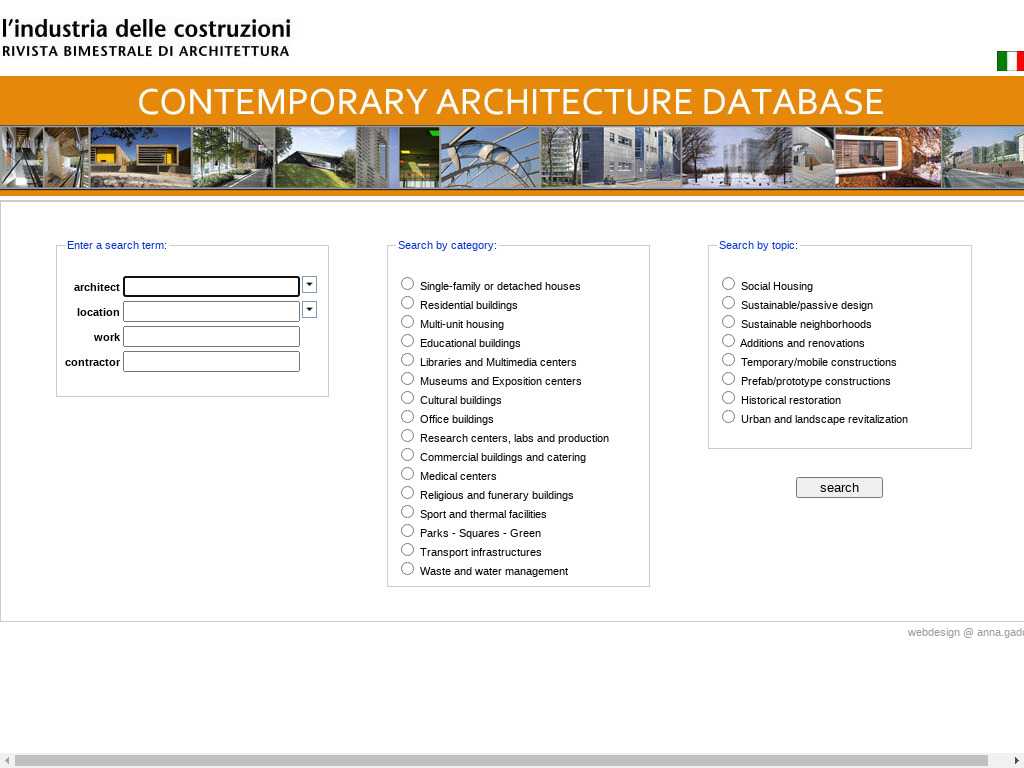1024x768 pixels.
Task: Select Sport and thermal facilities category
Action: coord(407,512)
